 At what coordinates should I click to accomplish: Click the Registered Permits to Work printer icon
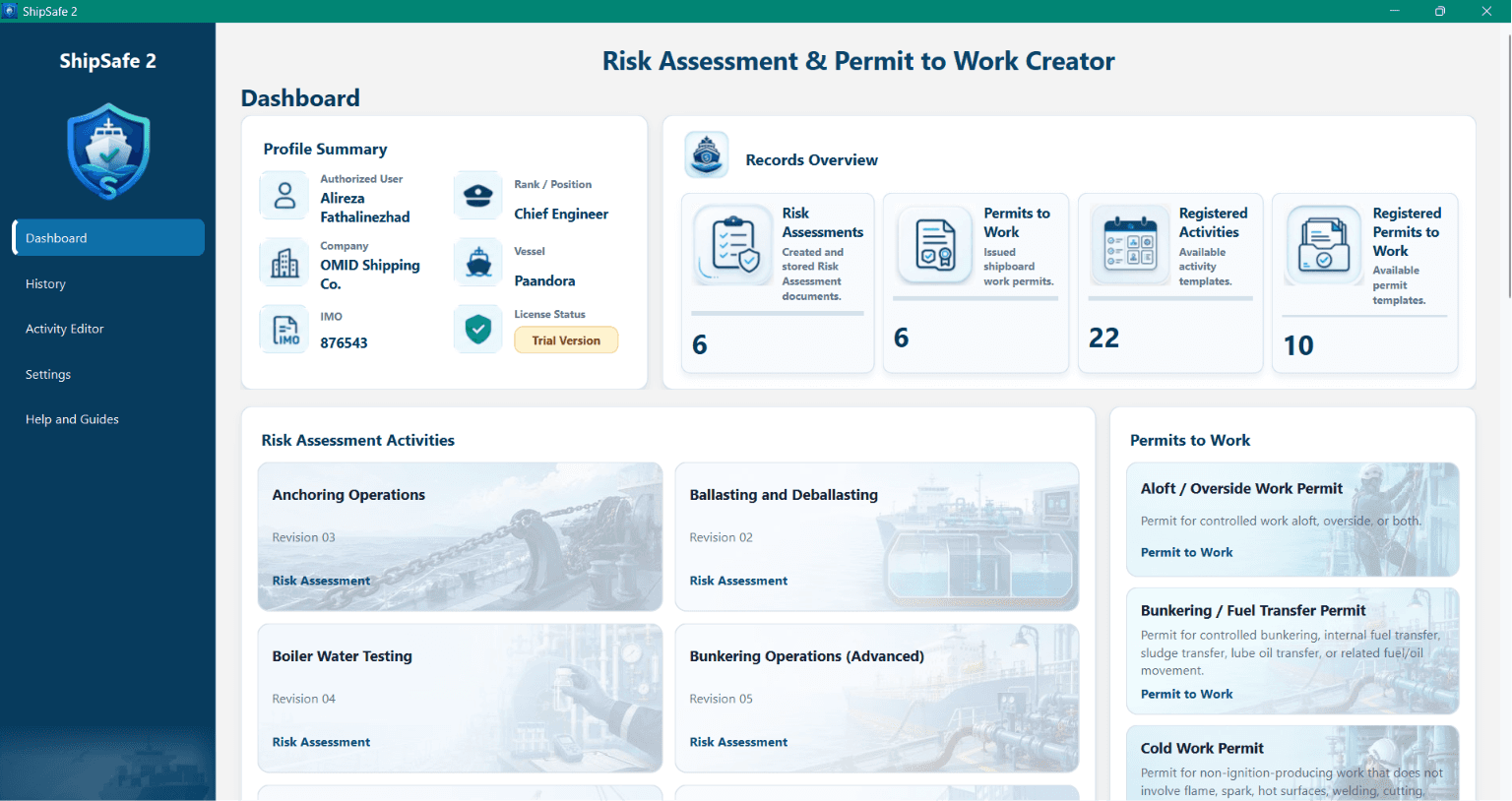(1324, 244)
